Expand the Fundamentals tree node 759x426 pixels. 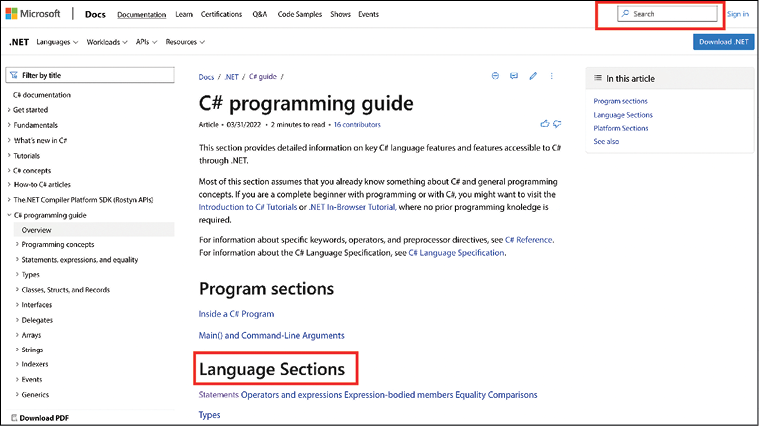[x=9, y=125]
